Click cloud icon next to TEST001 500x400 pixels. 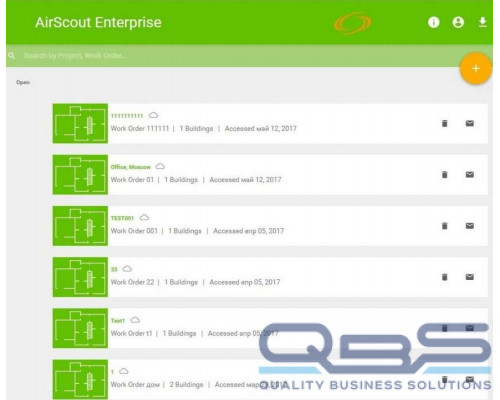click(144, 218)
